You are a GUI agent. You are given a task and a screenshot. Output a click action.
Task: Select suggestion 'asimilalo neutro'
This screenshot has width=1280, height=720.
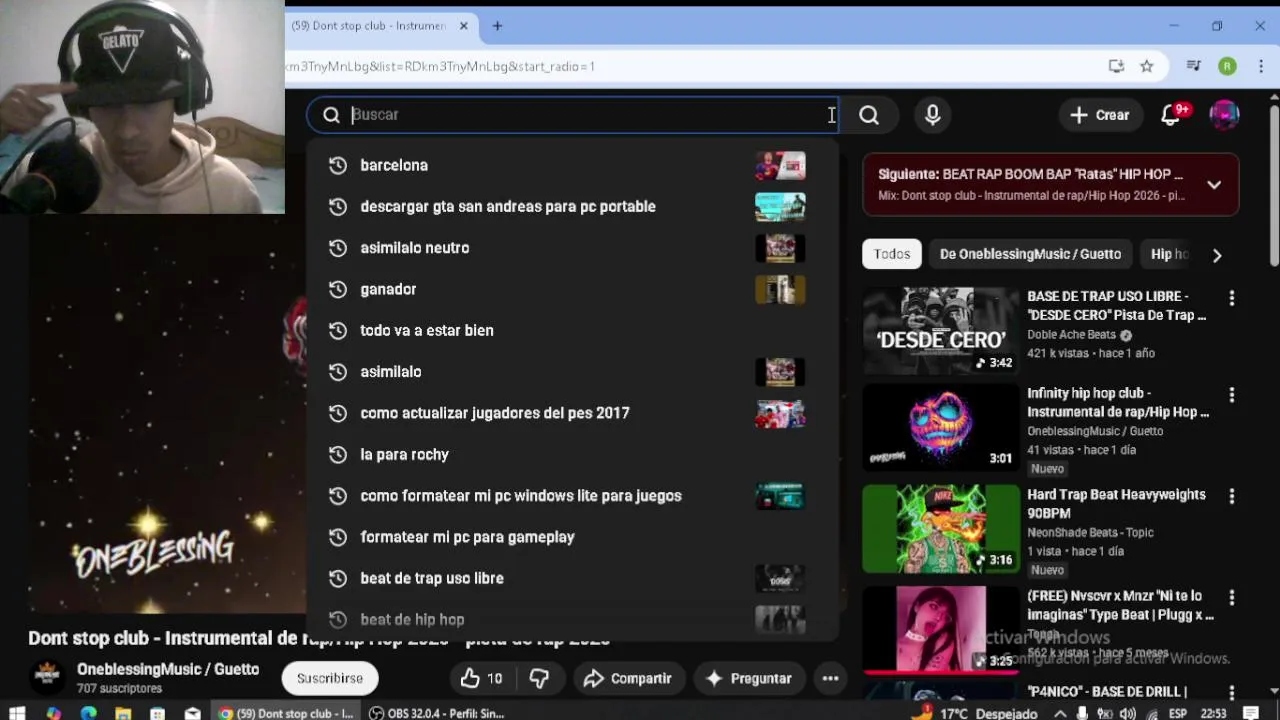[572, 248]
